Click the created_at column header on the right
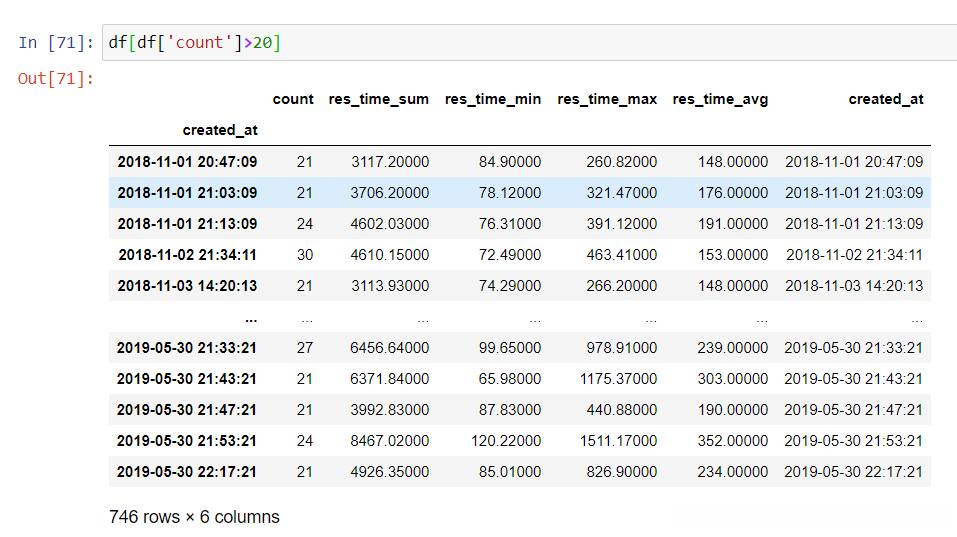Screen dimensions: 957x537 click(886, 99)
